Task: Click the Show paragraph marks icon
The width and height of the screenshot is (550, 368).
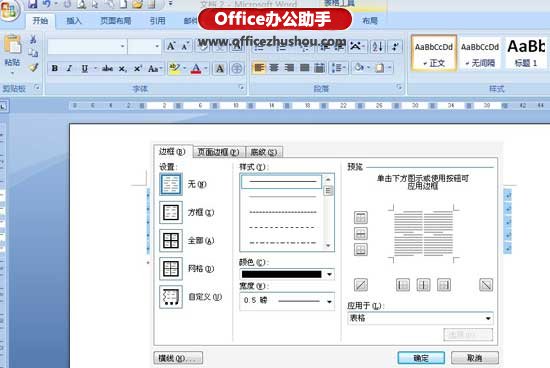Action: pos(395,46)
